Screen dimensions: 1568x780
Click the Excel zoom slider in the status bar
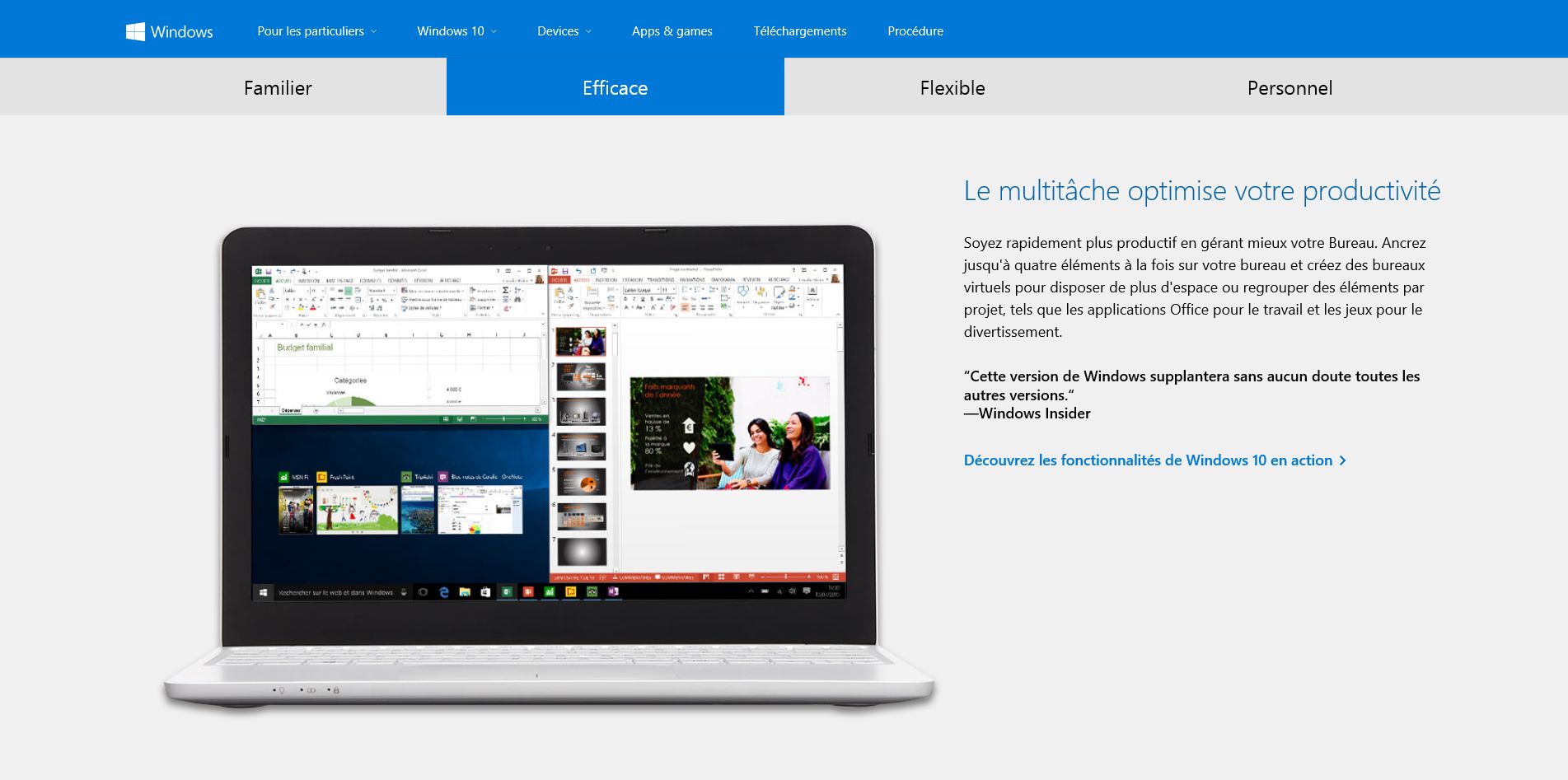pyautogui.click(x=503, y=419)
